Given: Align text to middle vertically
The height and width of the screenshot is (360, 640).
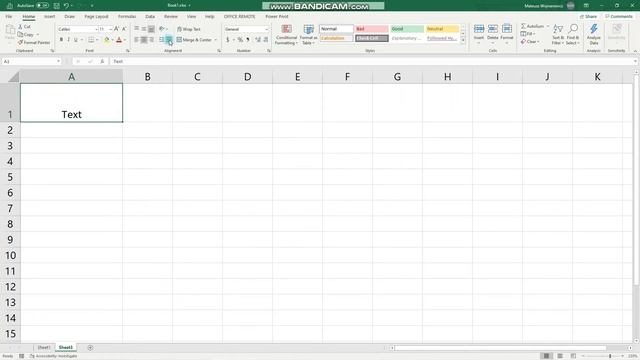Looking at the screenshot, I should tap(144, 29).
